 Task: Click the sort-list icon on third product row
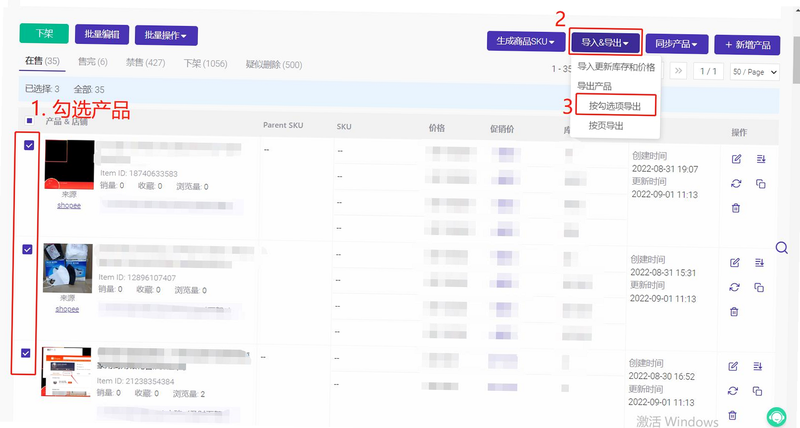click(x=758, y=366)
